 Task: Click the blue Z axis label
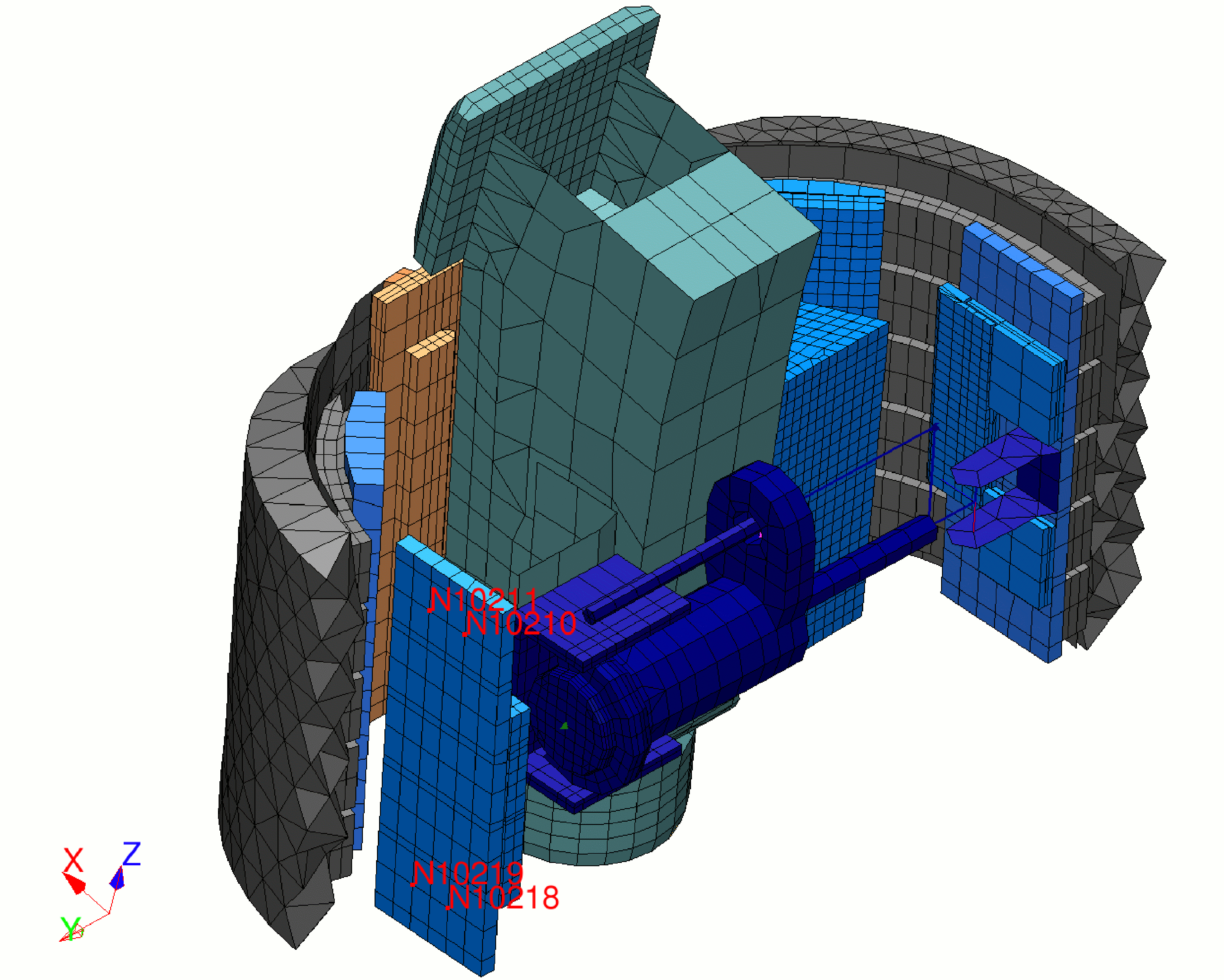(x=132, y=853)
